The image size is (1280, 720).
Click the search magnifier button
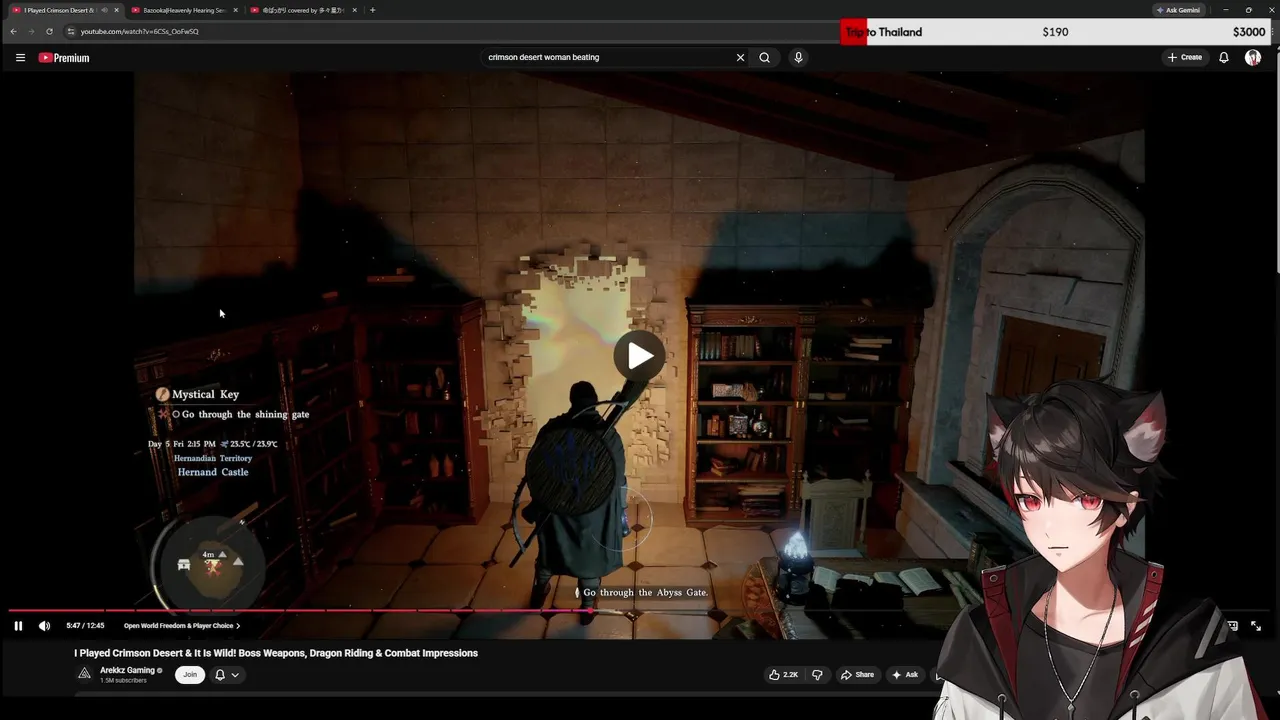tap(764, 57)
